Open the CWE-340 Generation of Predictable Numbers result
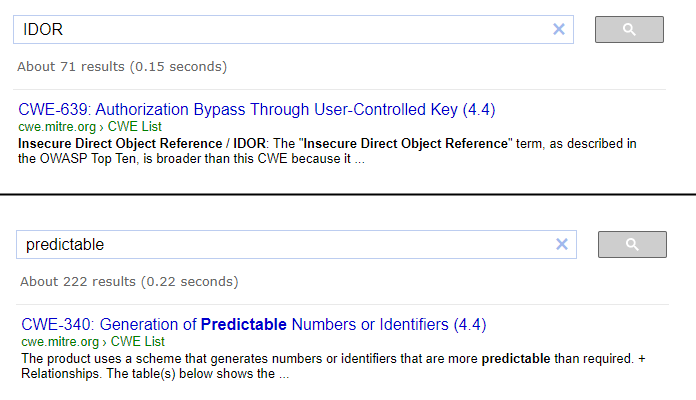696x400 pixels. tap(254, 325)
